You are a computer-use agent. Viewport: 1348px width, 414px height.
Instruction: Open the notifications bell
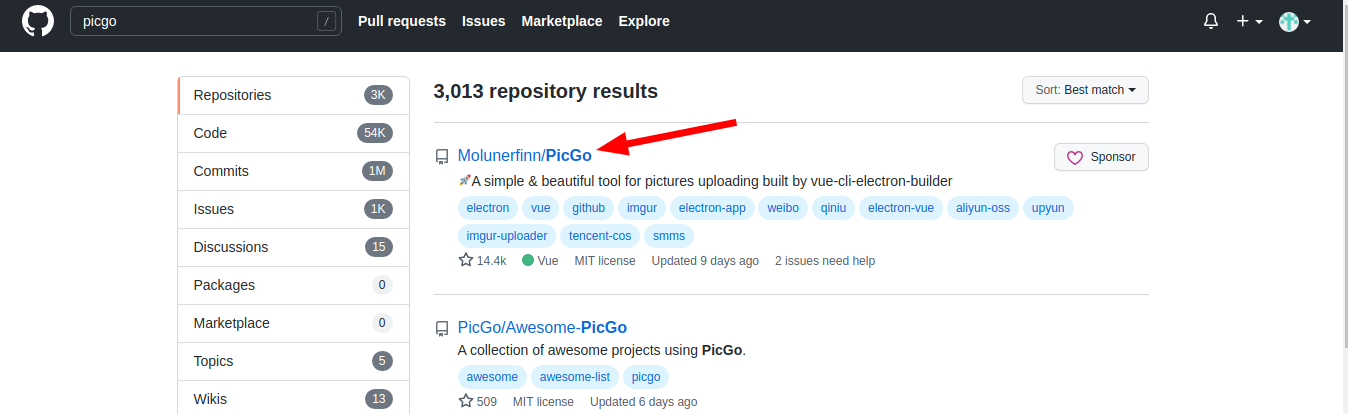[x=1211, y=21]
